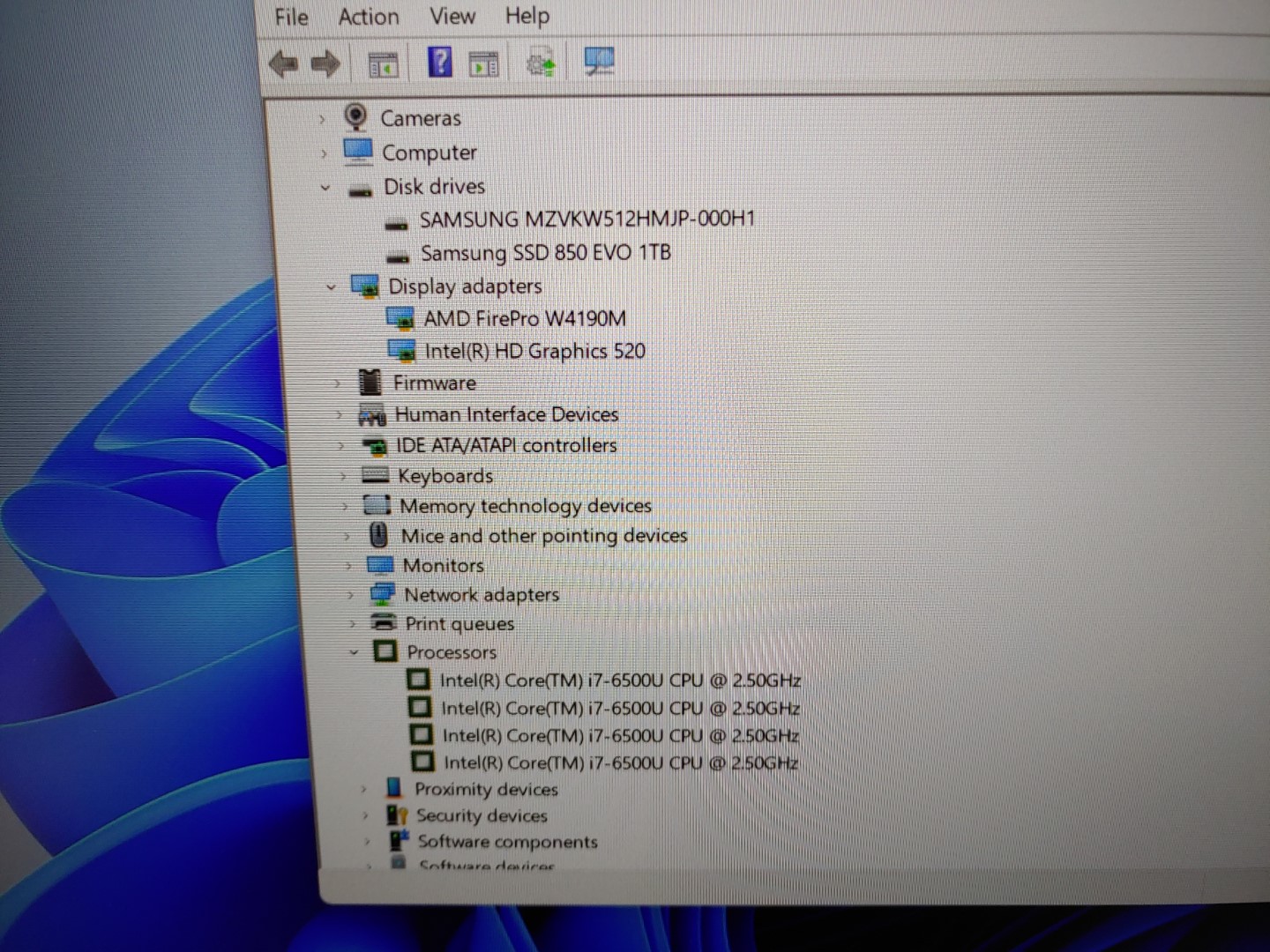The image size is (1270, 952).
Task: Click the IDE ATA/ATAPI controllers icon
Action: [x=375, y=446]
